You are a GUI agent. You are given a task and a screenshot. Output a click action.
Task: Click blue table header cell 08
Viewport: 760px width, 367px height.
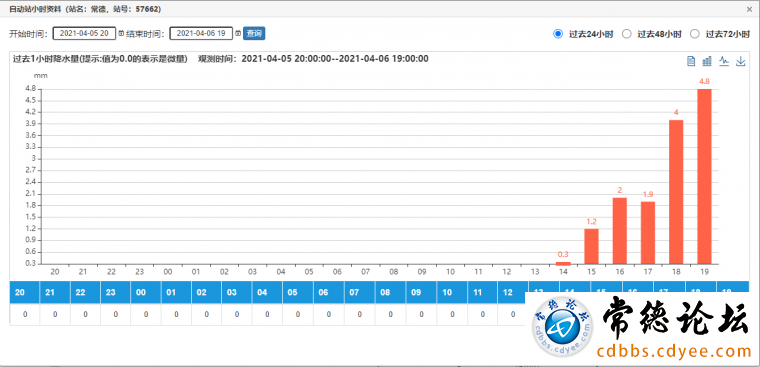[390, 292]
